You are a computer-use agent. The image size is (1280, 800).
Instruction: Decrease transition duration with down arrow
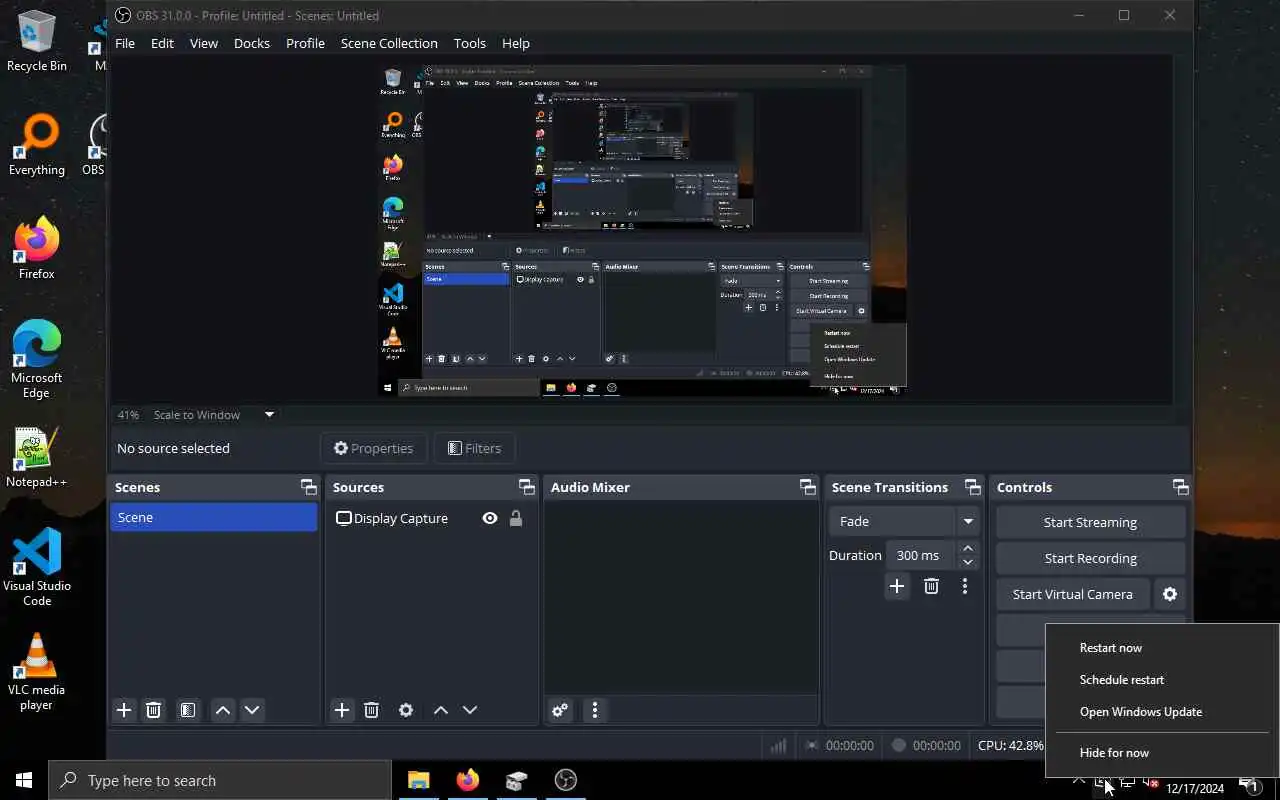(x=967, y=562)
